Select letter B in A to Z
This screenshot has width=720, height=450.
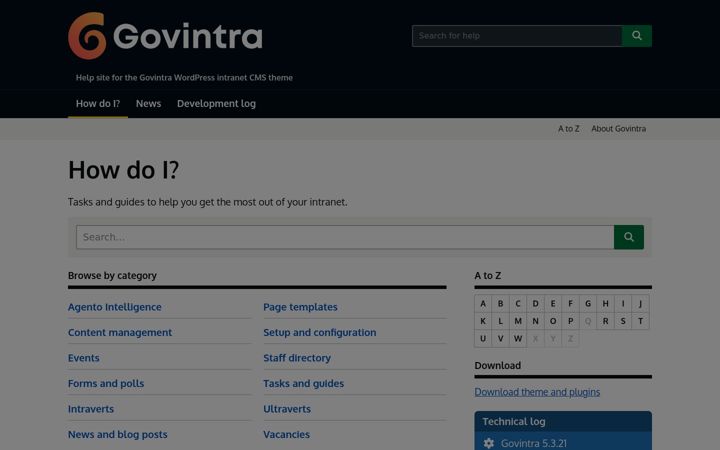tap(501, 304)
